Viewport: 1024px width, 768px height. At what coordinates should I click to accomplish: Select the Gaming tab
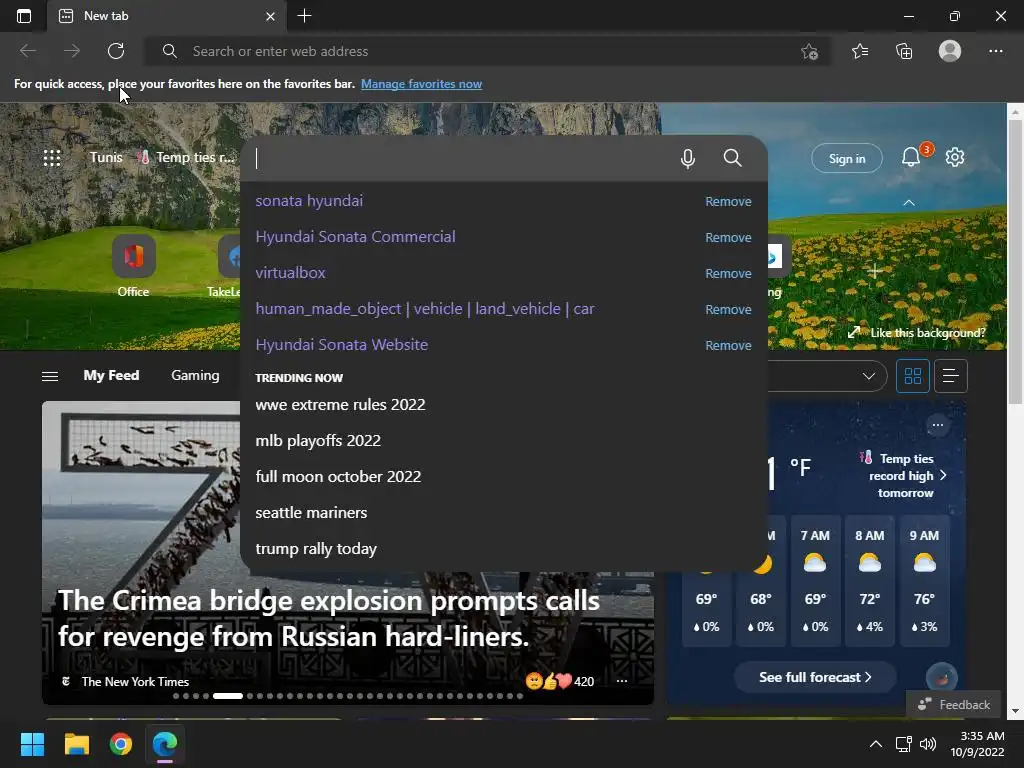pos(195,375)
